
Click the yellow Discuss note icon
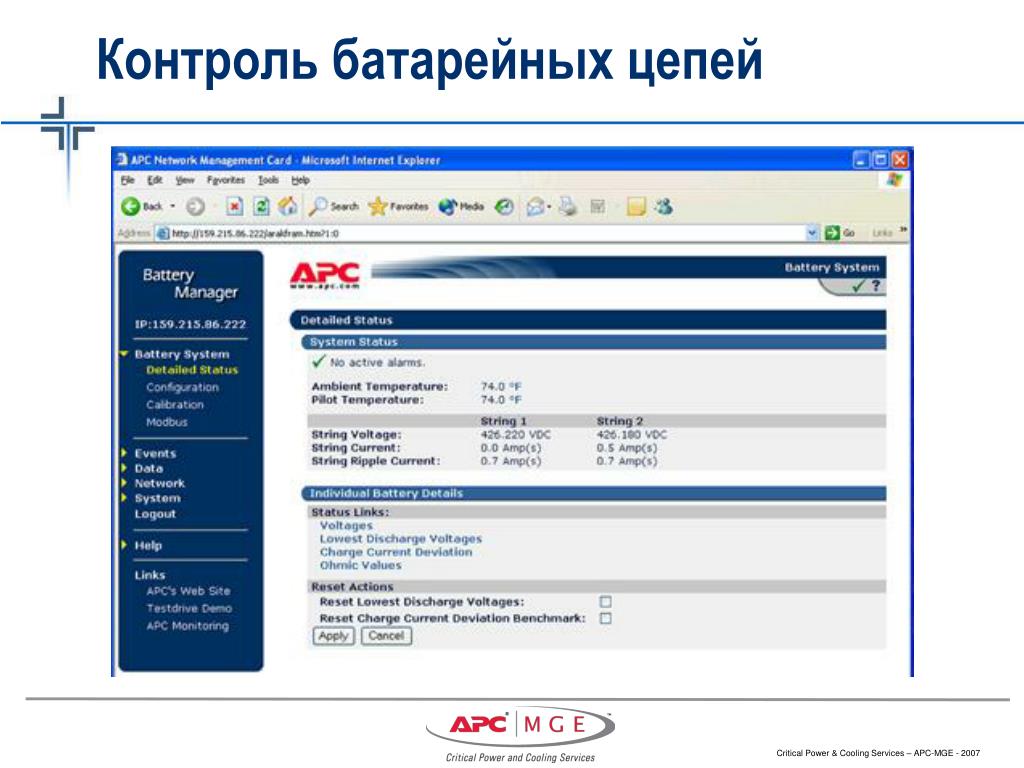[635, 207]
